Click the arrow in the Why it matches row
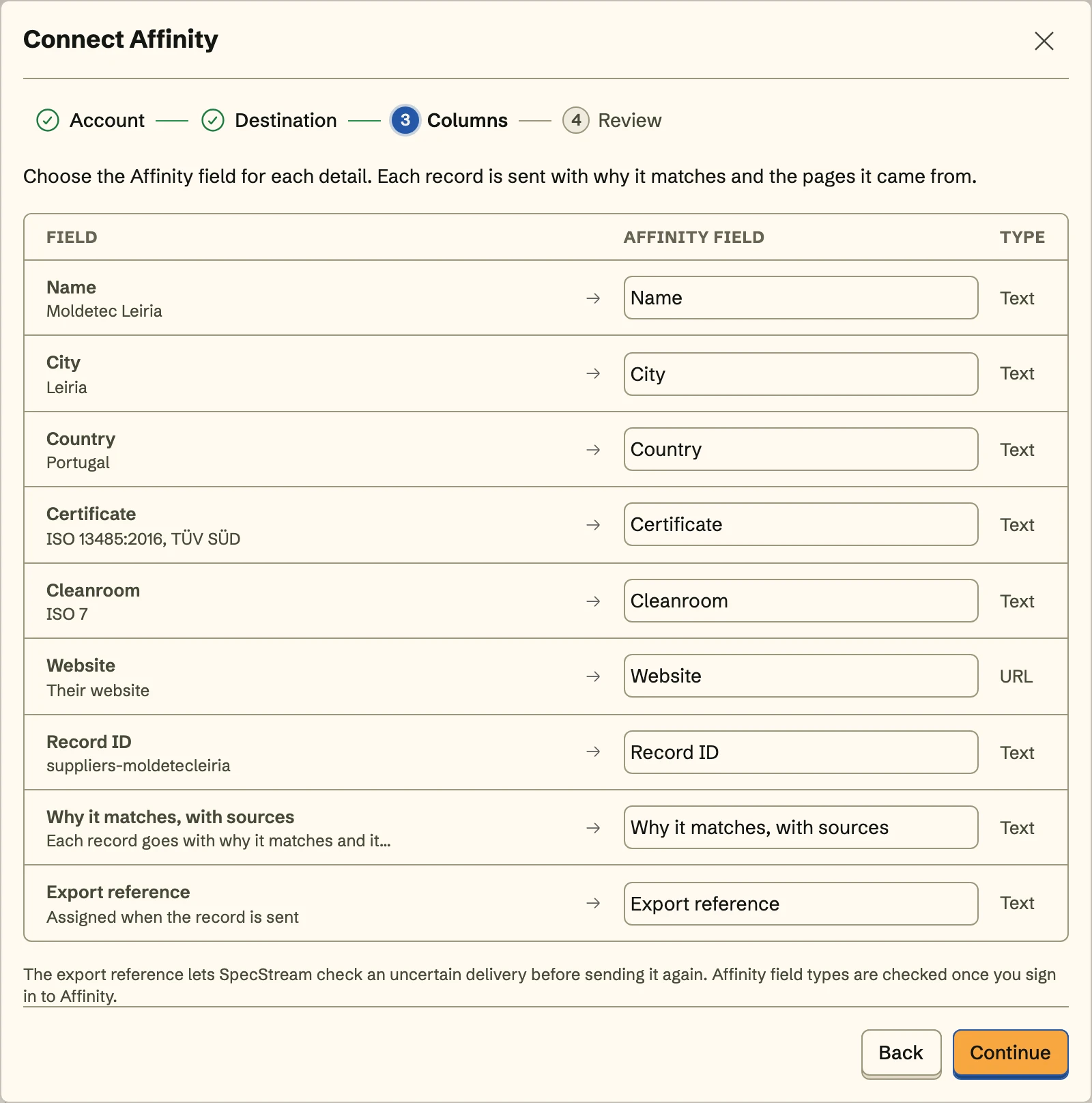The height and width of the screenshot is (1103, 1092). (593, 828)
